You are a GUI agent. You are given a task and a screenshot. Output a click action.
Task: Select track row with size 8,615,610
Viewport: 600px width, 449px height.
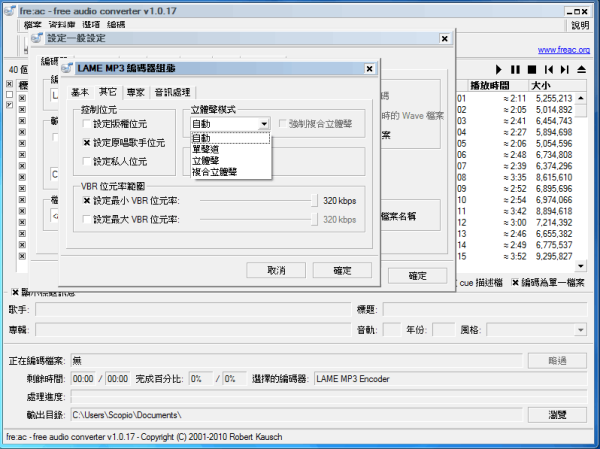[x=515, y=177]
